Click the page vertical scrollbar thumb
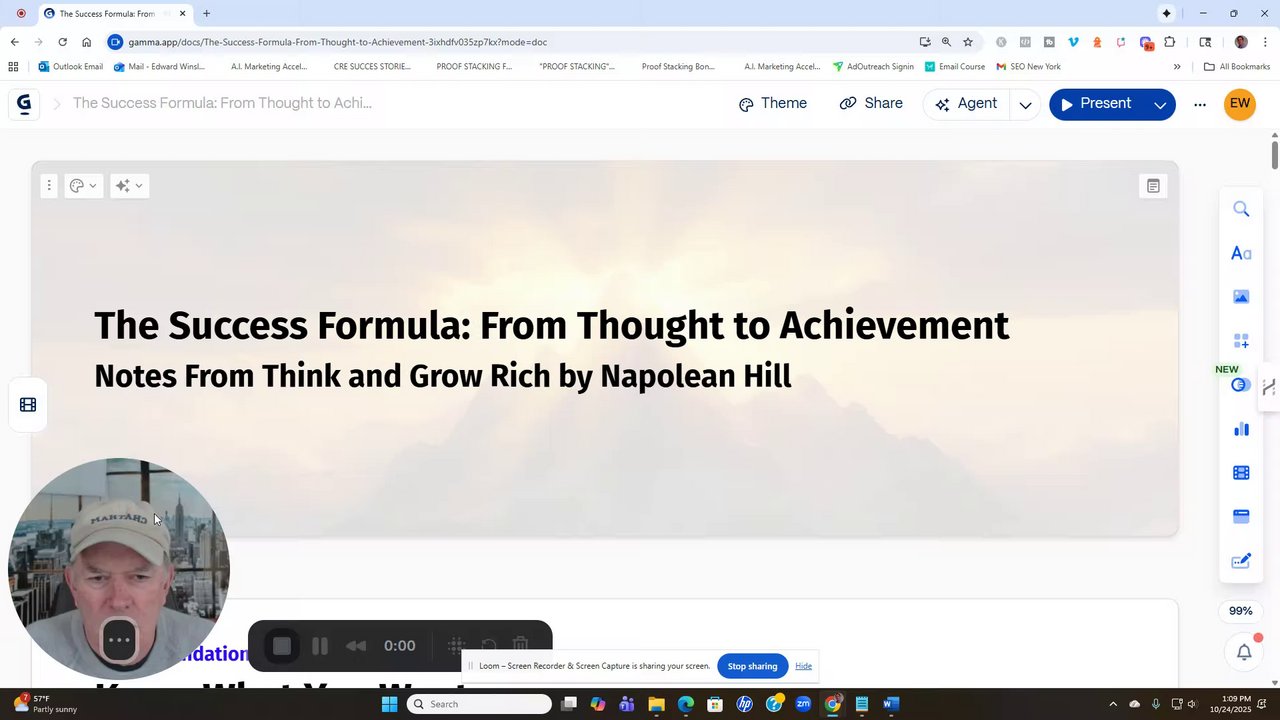 tap(1274, 155)
